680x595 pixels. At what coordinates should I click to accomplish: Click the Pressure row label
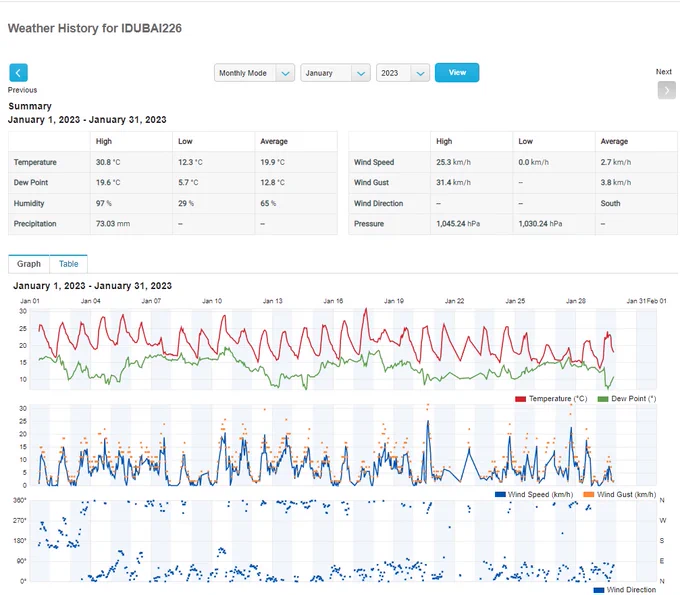pos(369,224)
